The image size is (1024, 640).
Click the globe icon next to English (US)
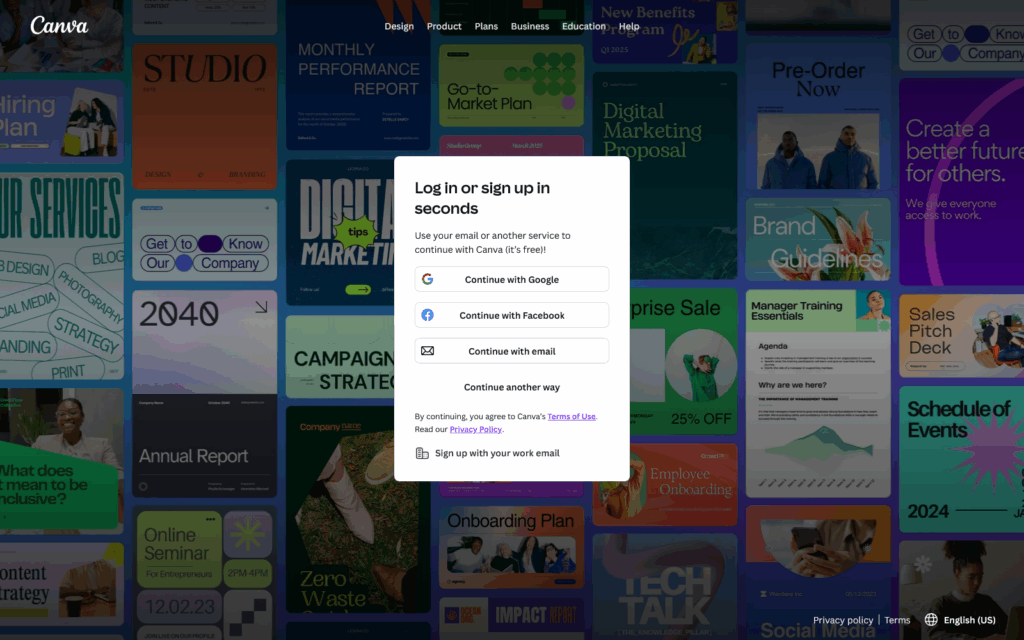tap(931, 619)
